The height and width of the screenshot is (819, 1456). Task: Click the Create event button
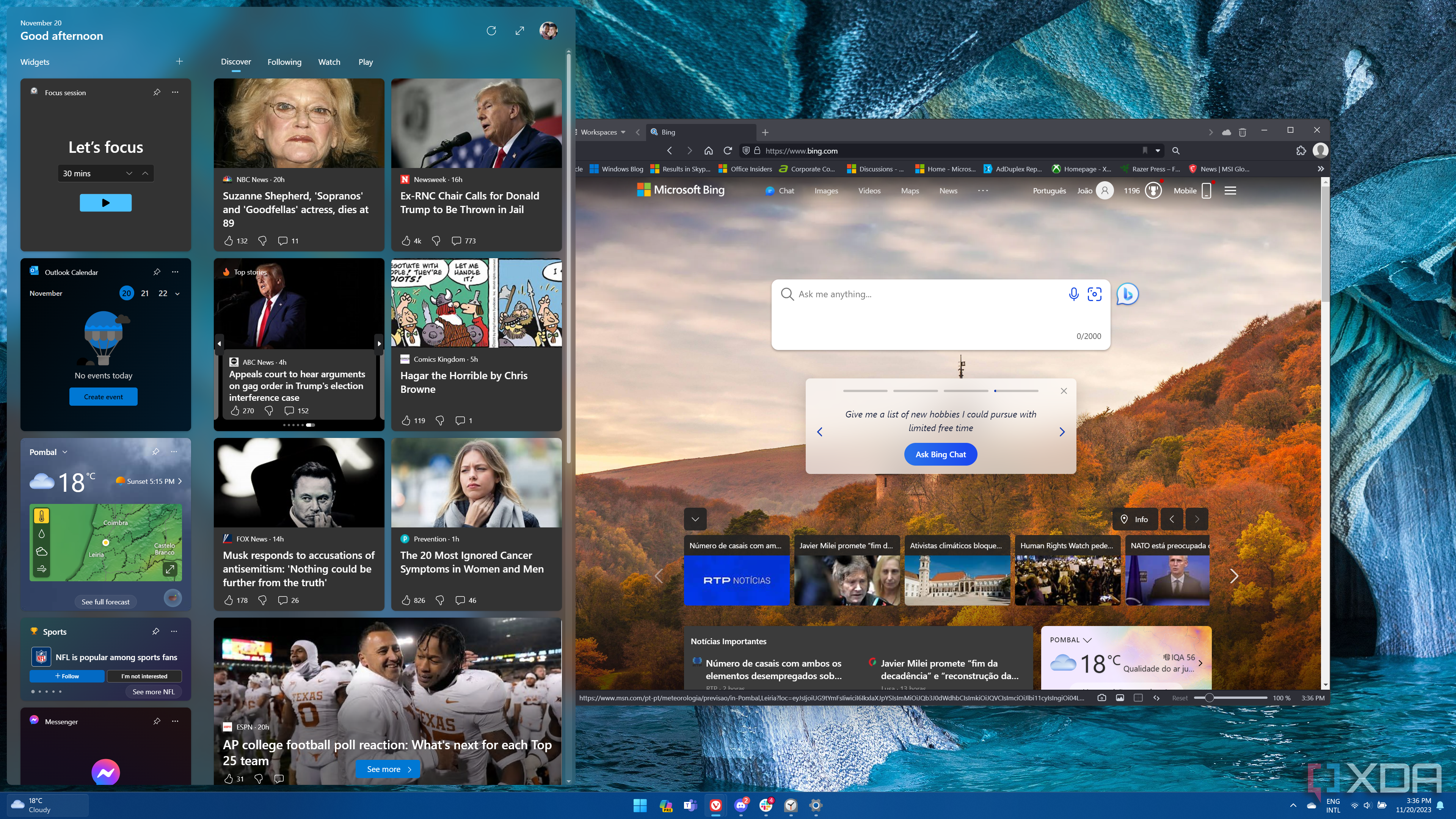click(104, 397)
